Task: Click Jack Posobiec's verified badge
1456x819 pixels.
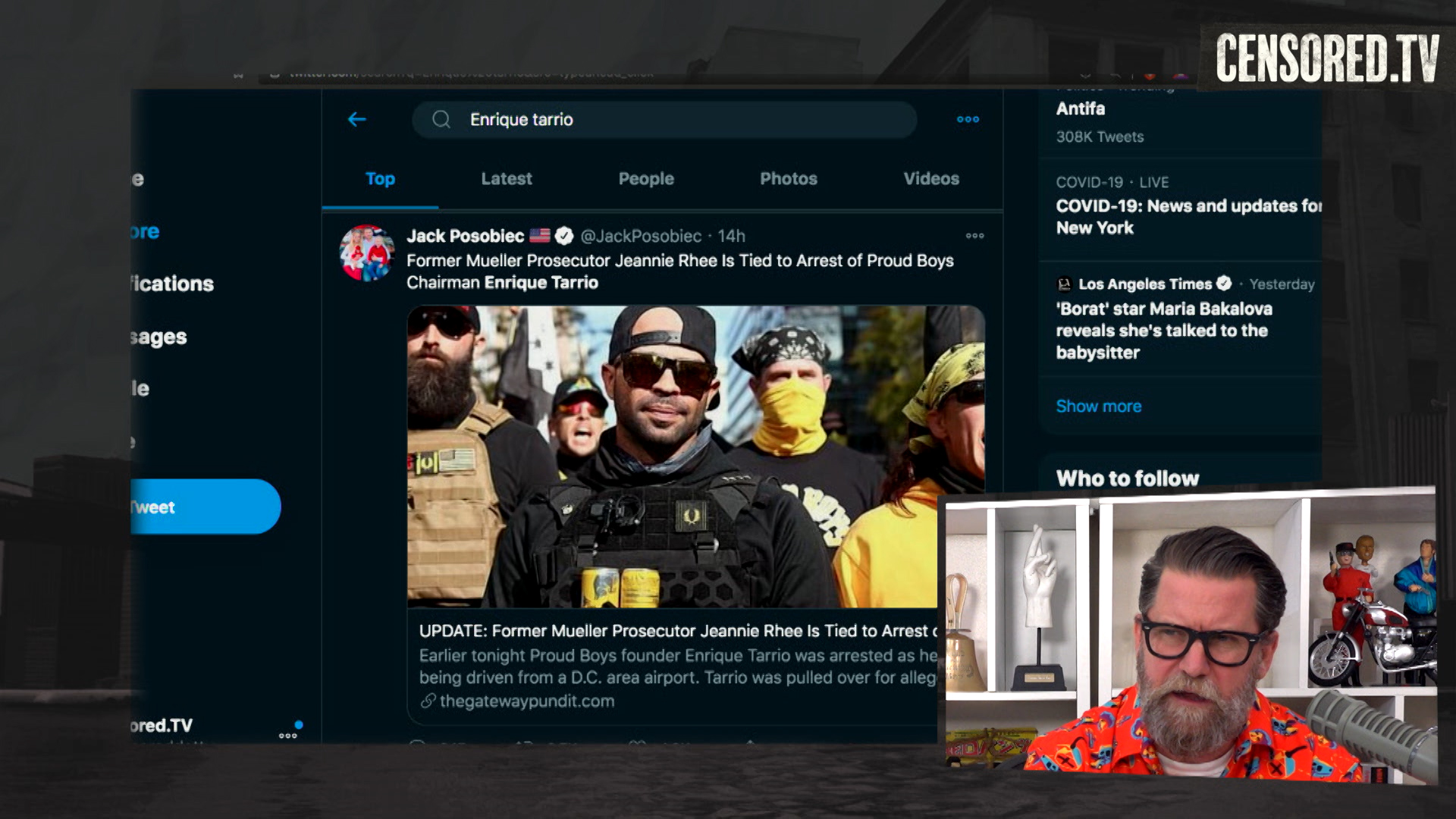Action: click(563, 236)
